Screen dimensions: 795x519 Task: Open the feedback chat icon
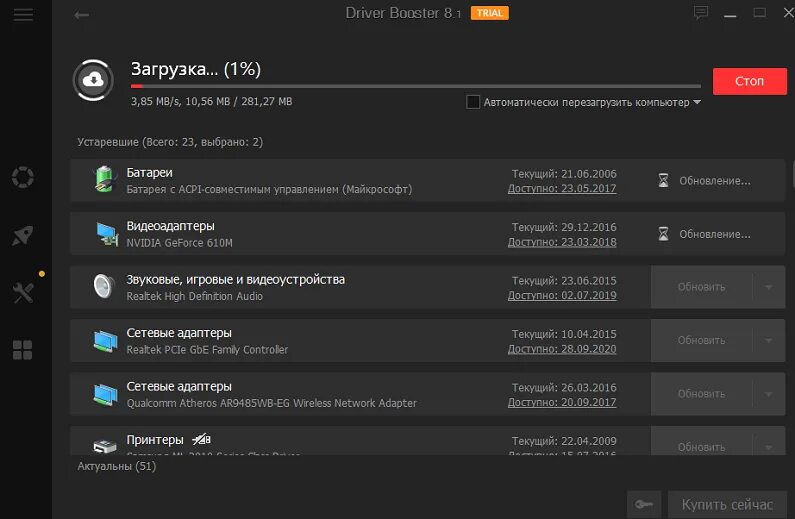(701, 13)
